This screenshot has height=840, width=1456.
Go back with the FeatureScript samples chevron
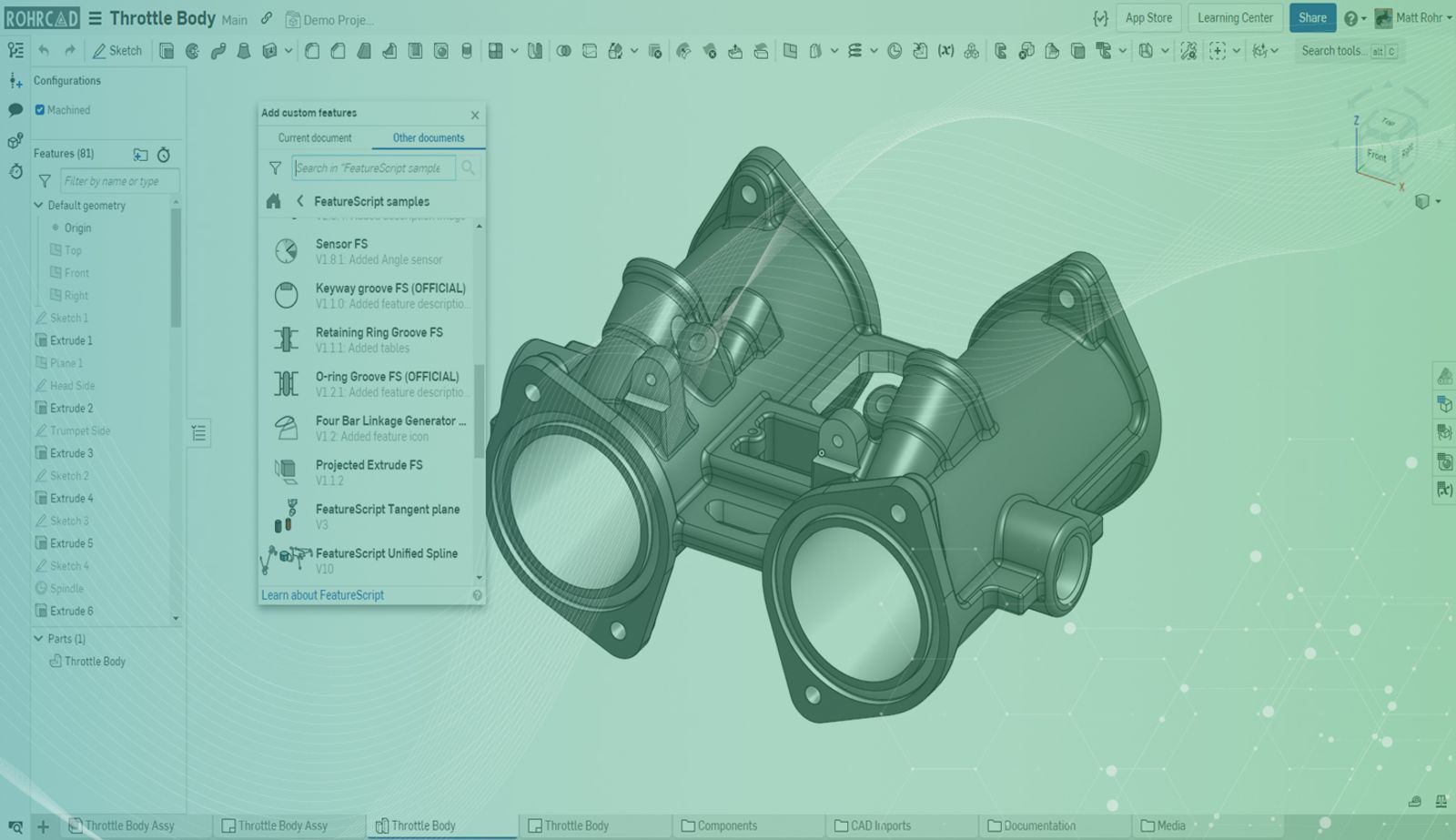coord(300,201)
